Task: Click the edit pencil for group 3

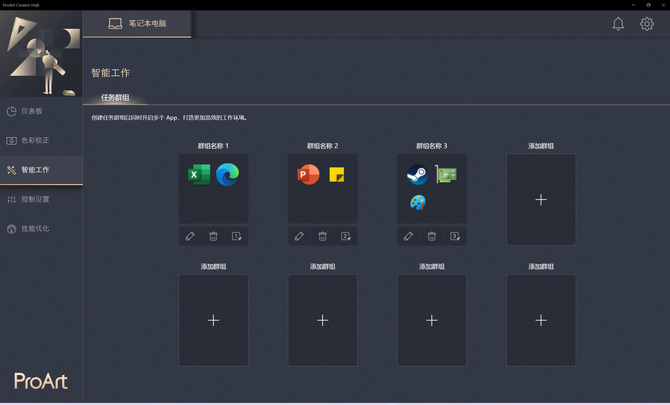Action: (x=408, y=236)
